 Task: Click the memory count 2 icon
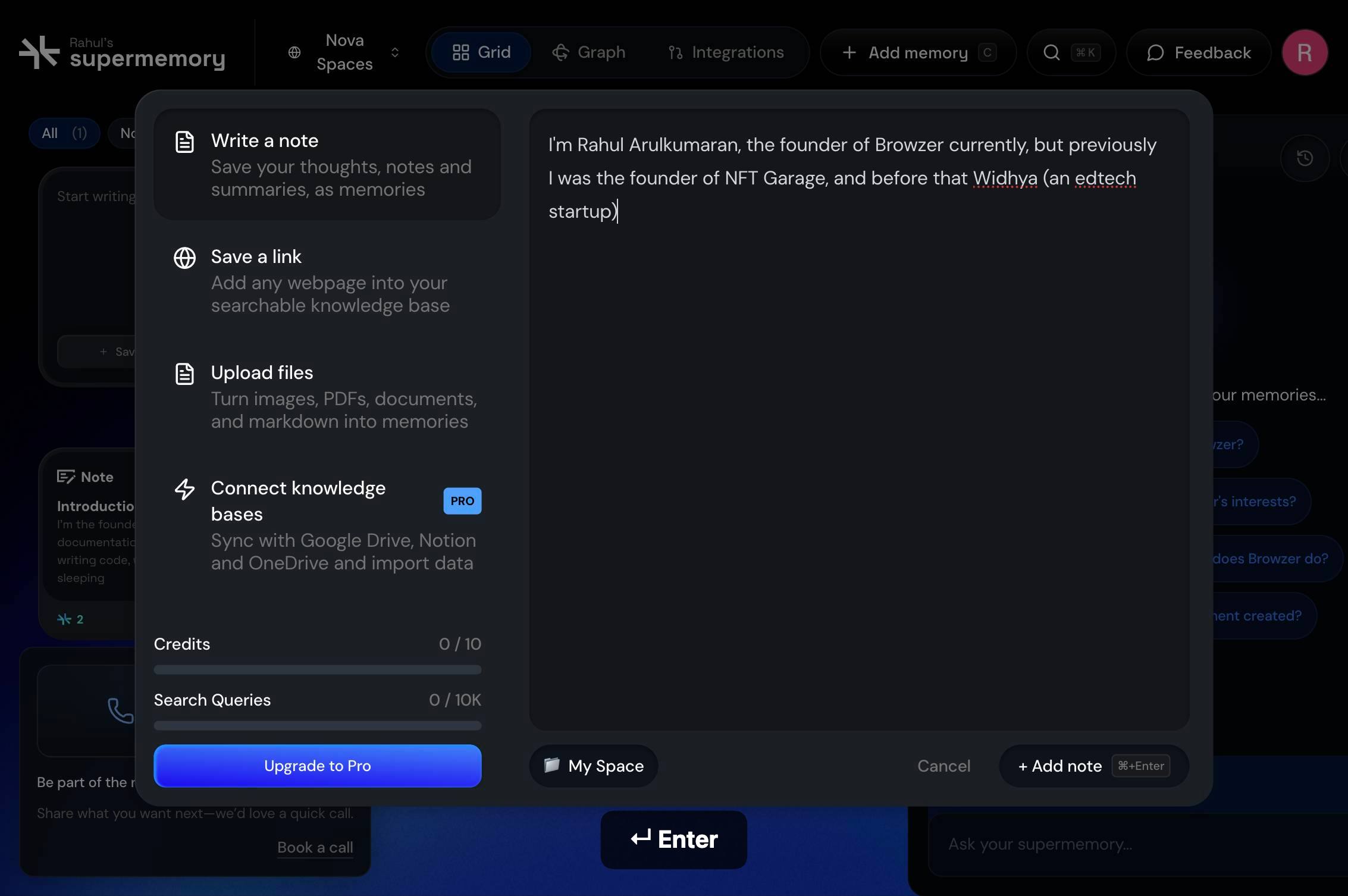(64, 619)
